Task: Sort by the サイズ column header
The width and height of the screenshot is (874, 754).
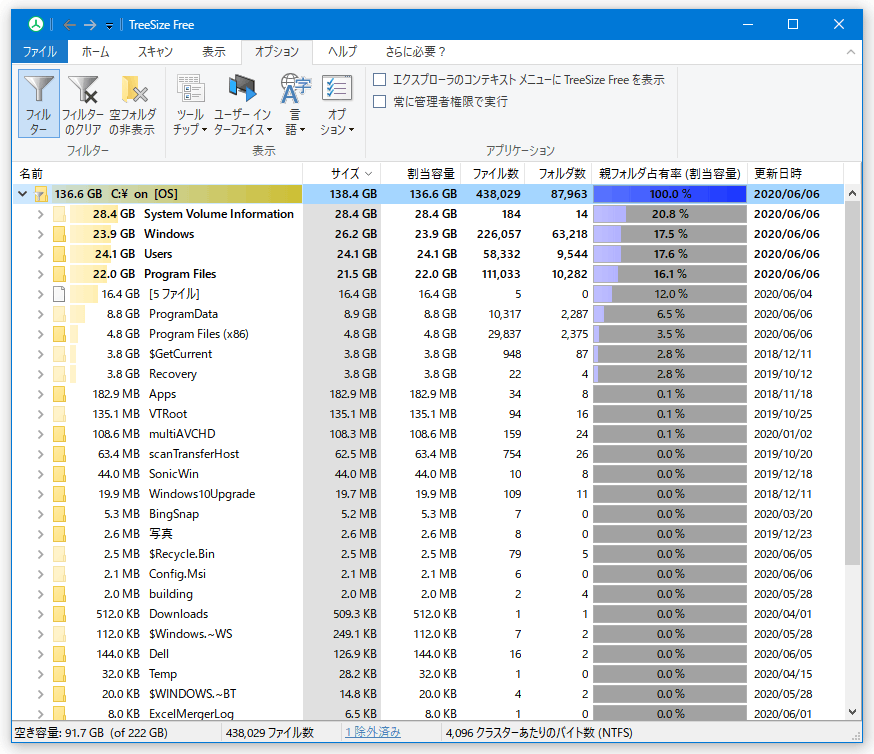Action: pos(342,174)
